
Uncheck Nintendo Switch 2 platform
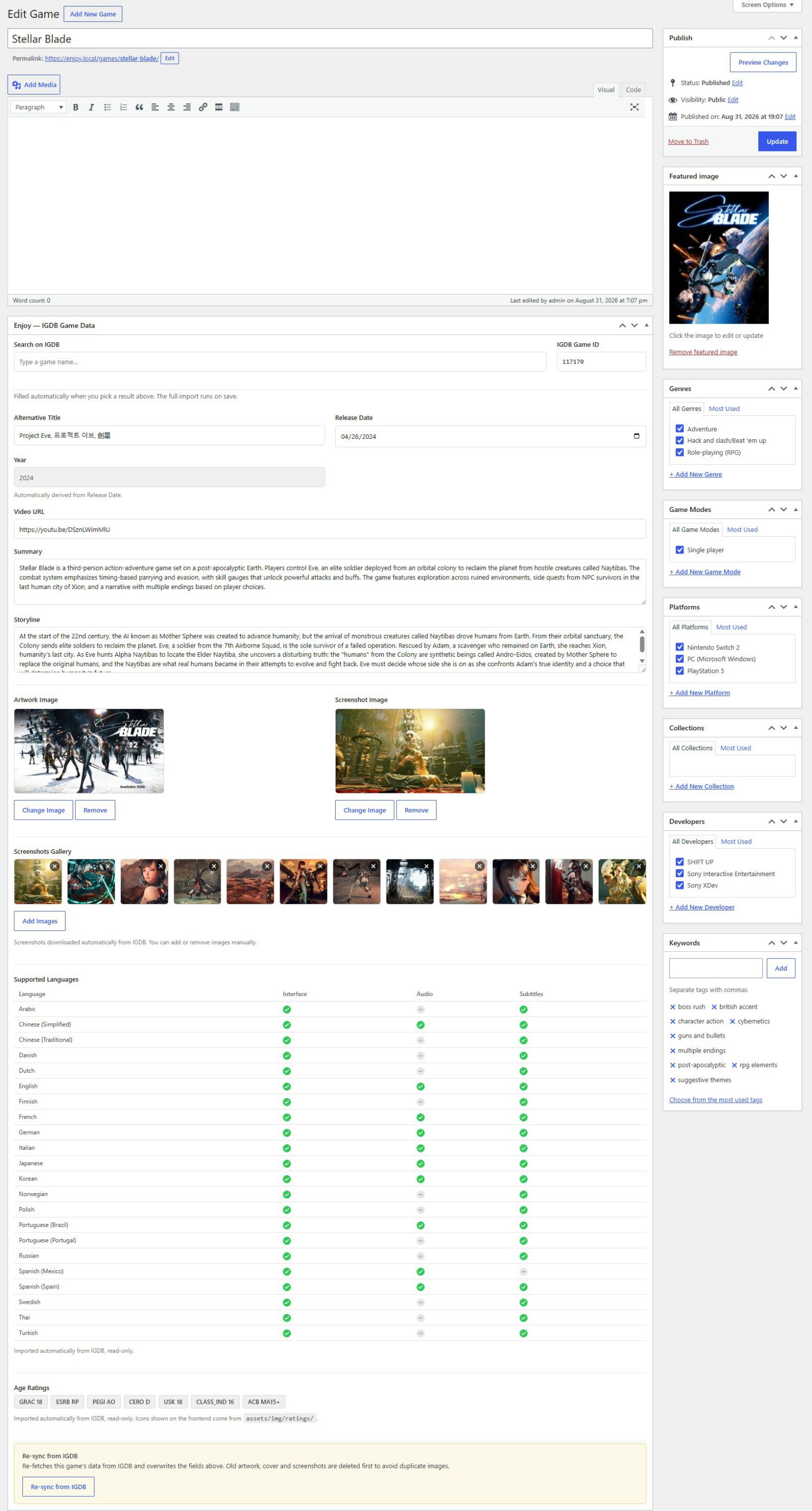[680, 647]
